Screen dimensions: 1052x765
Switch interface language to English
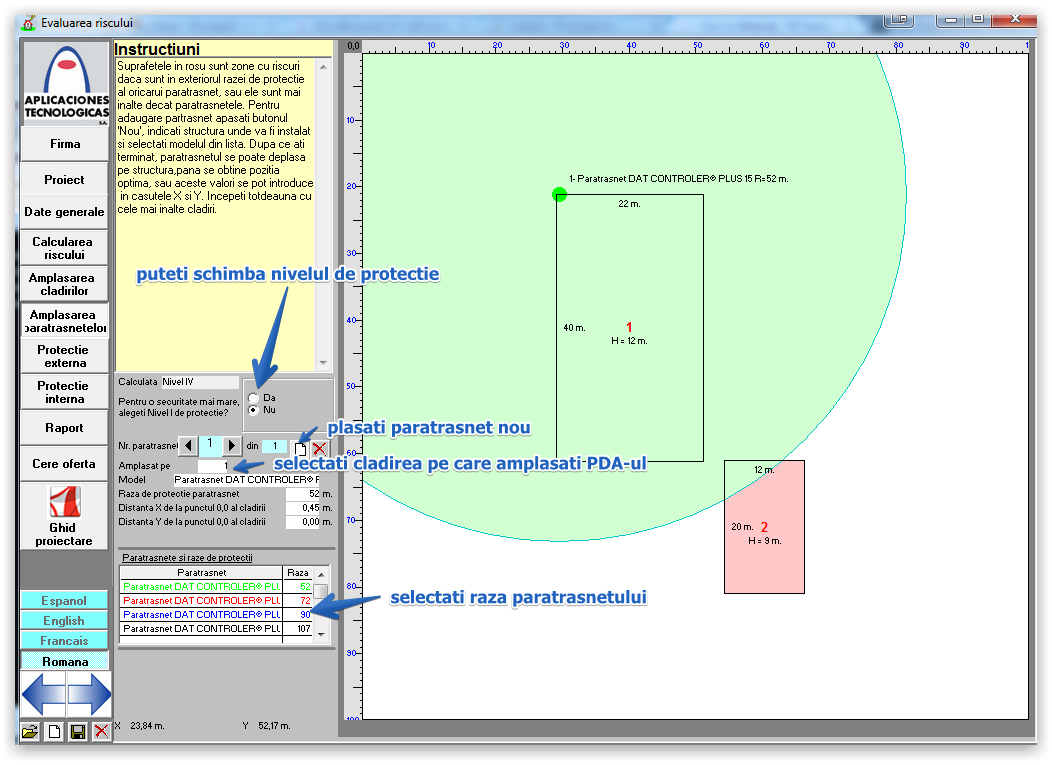tap(65, 621)
